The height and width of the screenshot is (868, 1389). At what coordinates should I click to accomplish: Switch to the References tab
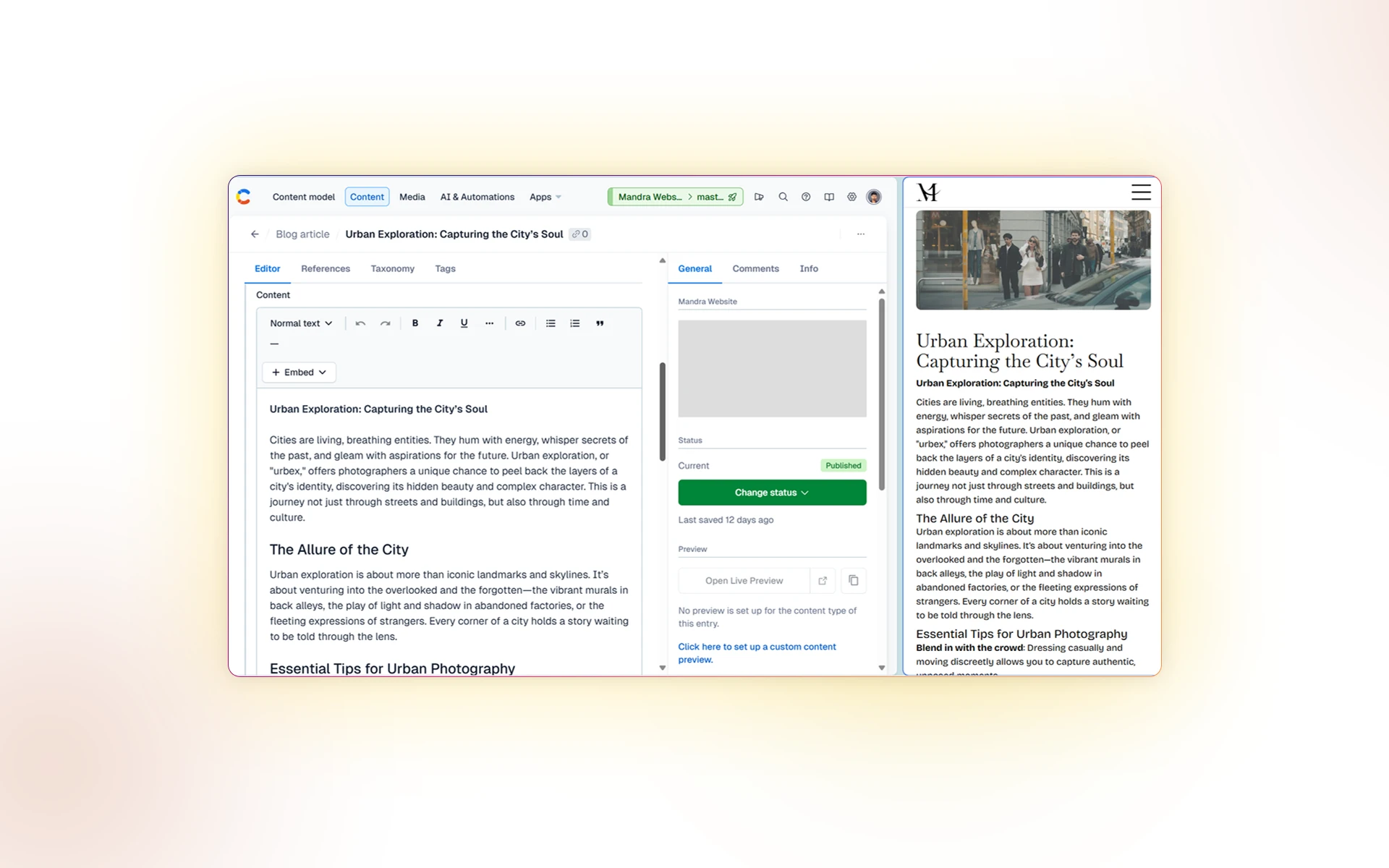[326, 268]
